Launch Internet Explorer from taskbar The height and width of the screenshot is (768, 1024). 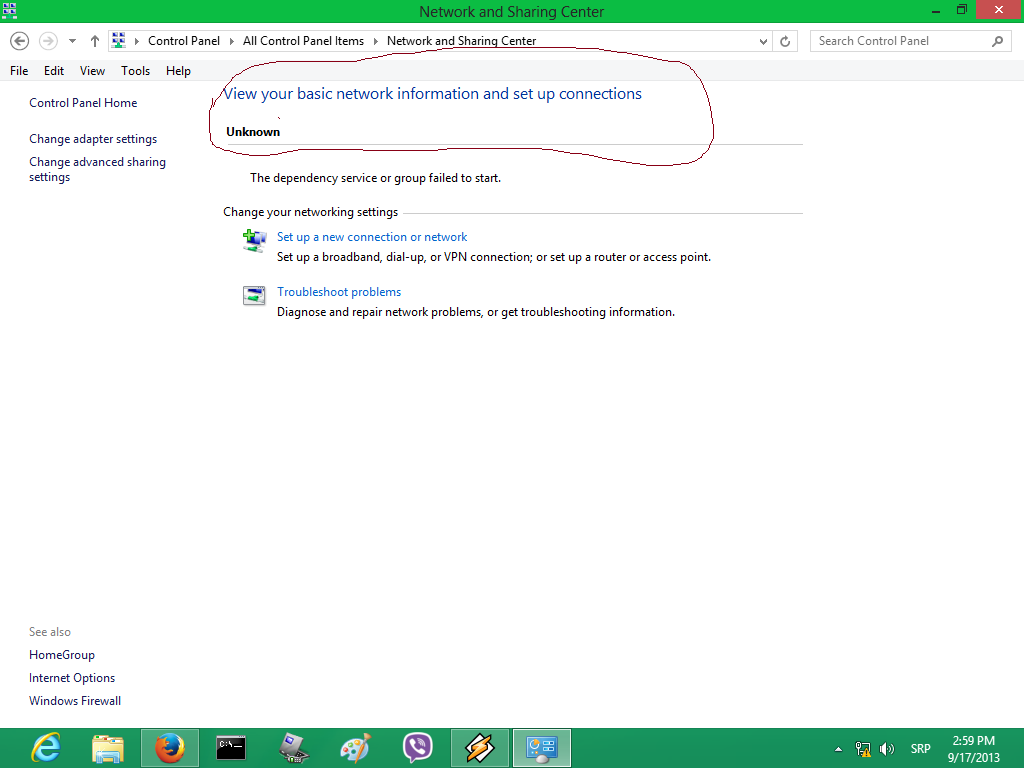(46, 748)
